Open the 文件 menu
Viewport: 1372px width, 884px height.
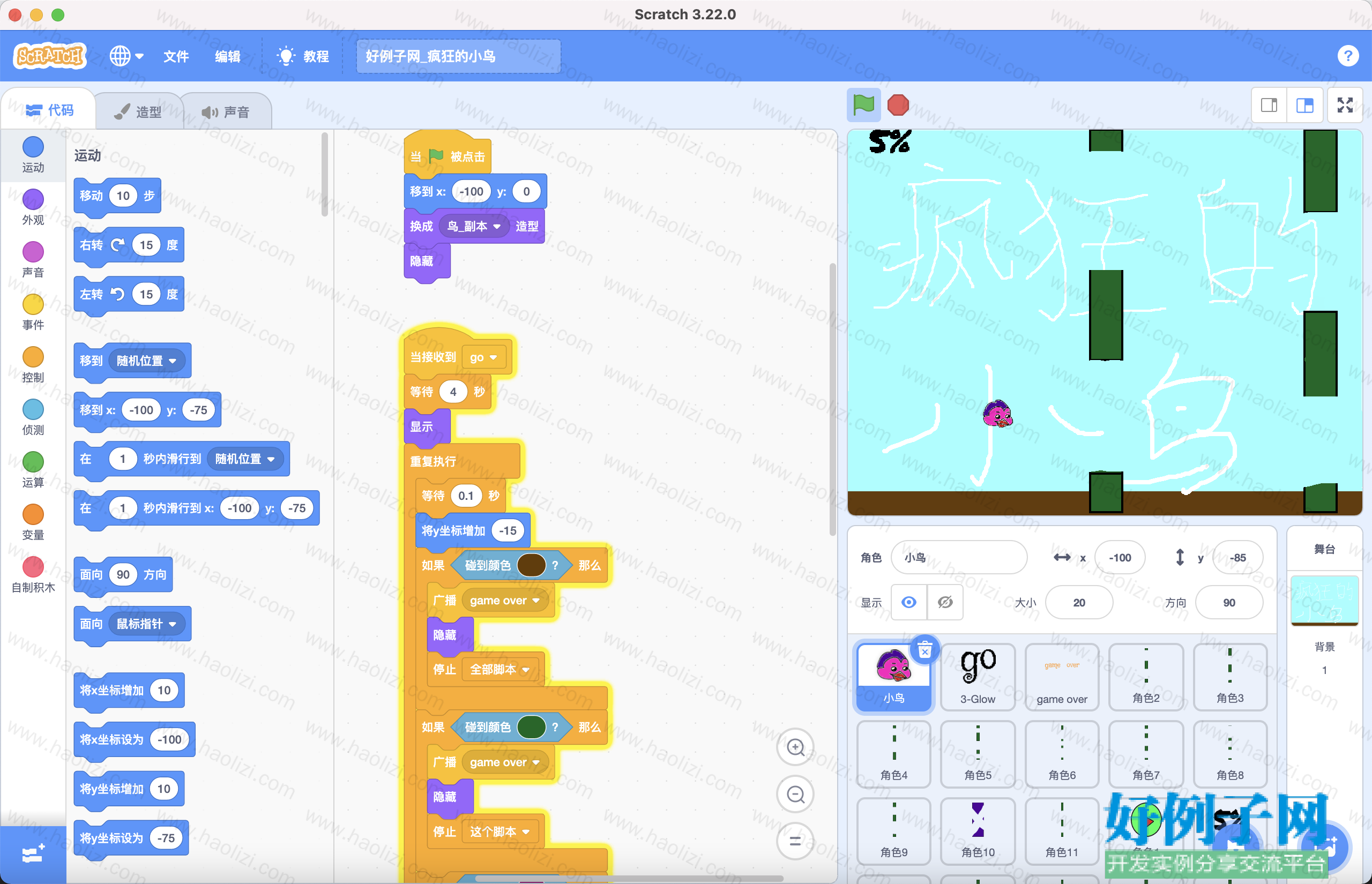[176, 56]
